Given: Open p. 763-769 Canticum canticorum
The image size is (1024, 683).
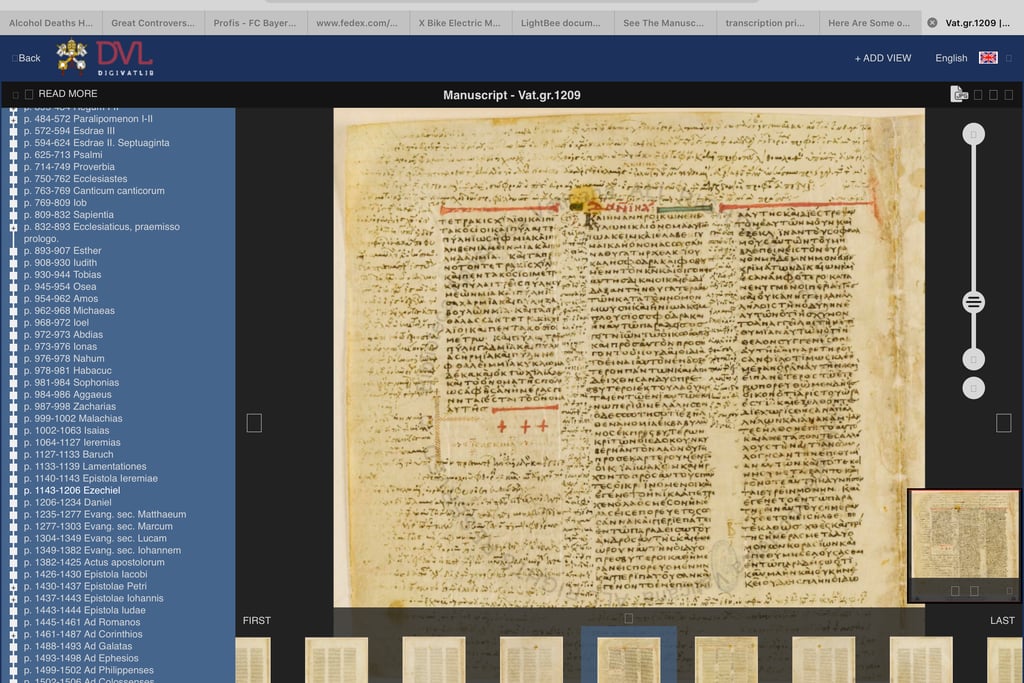Looking at the screenshot, I should point(94,191).
